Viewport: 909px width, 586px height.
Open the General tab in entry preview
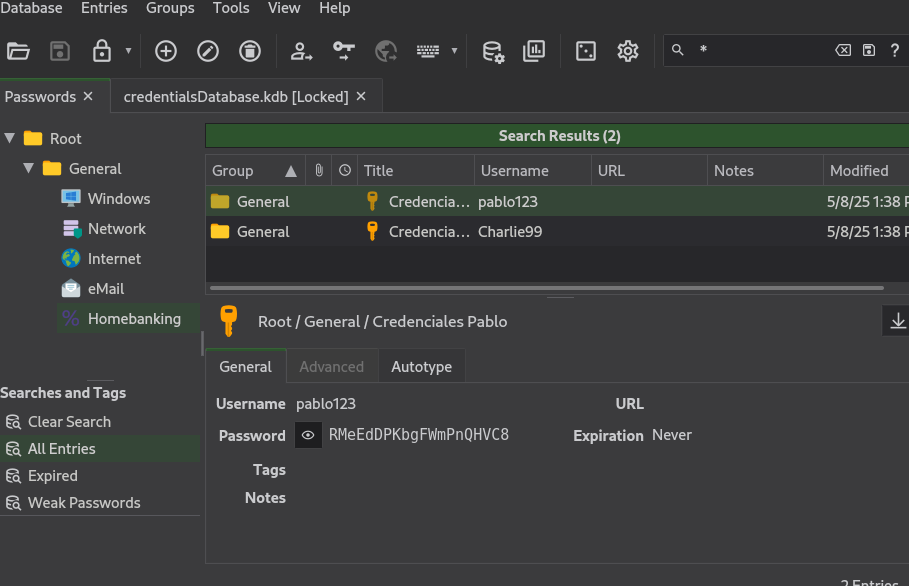coord(246,367)
